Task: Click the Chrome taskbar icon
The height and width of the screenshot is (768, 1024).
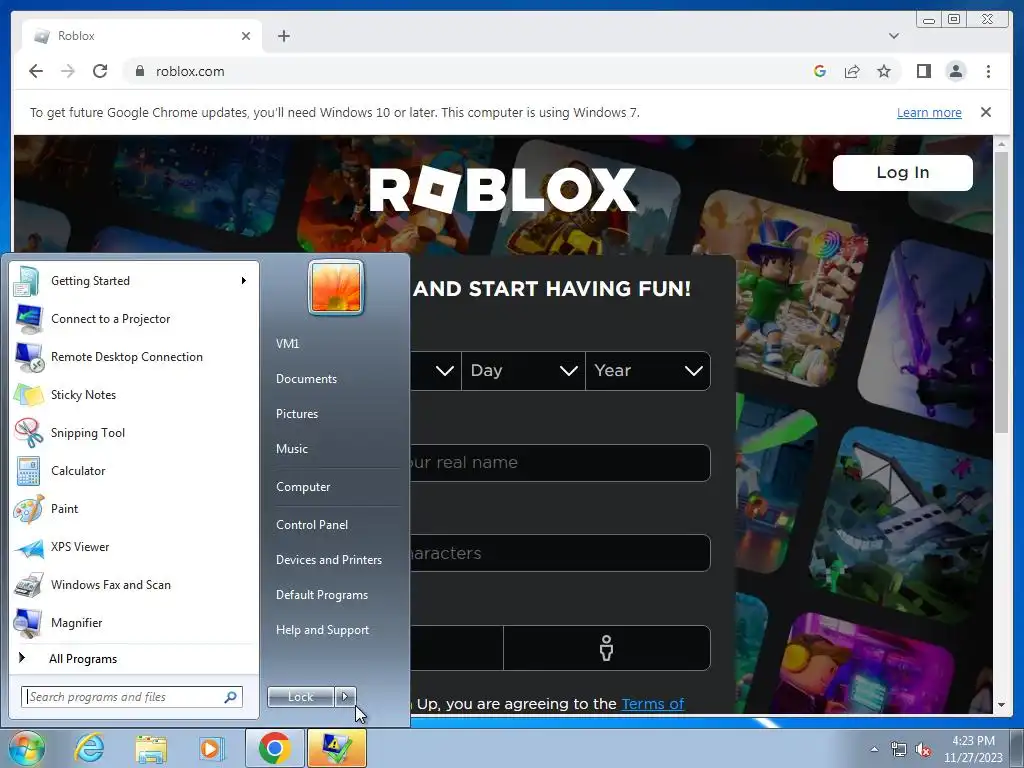Action: [x=274, y=748]
